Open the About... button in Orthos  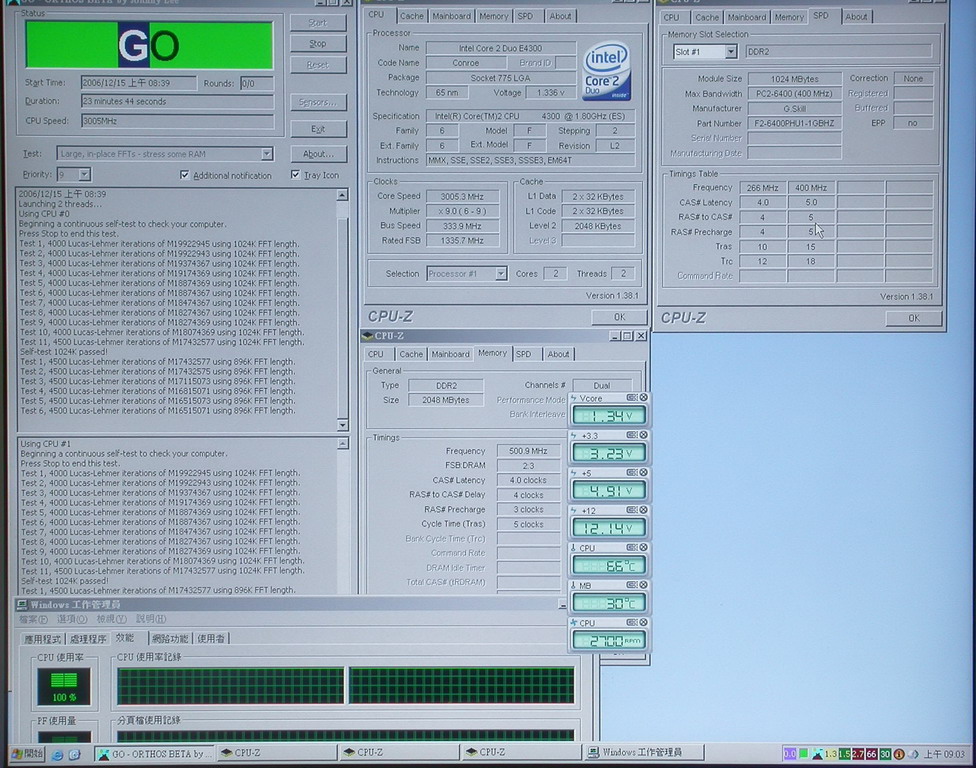pos(318,154)
